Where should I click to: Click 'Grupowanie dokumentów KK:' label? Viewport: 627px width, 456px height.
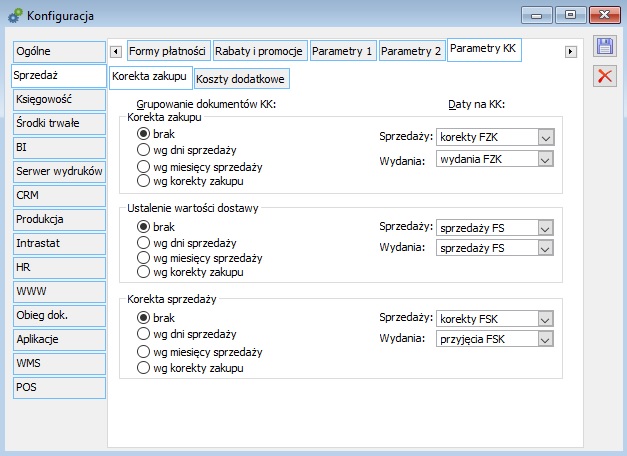click(x=206, y=104)
